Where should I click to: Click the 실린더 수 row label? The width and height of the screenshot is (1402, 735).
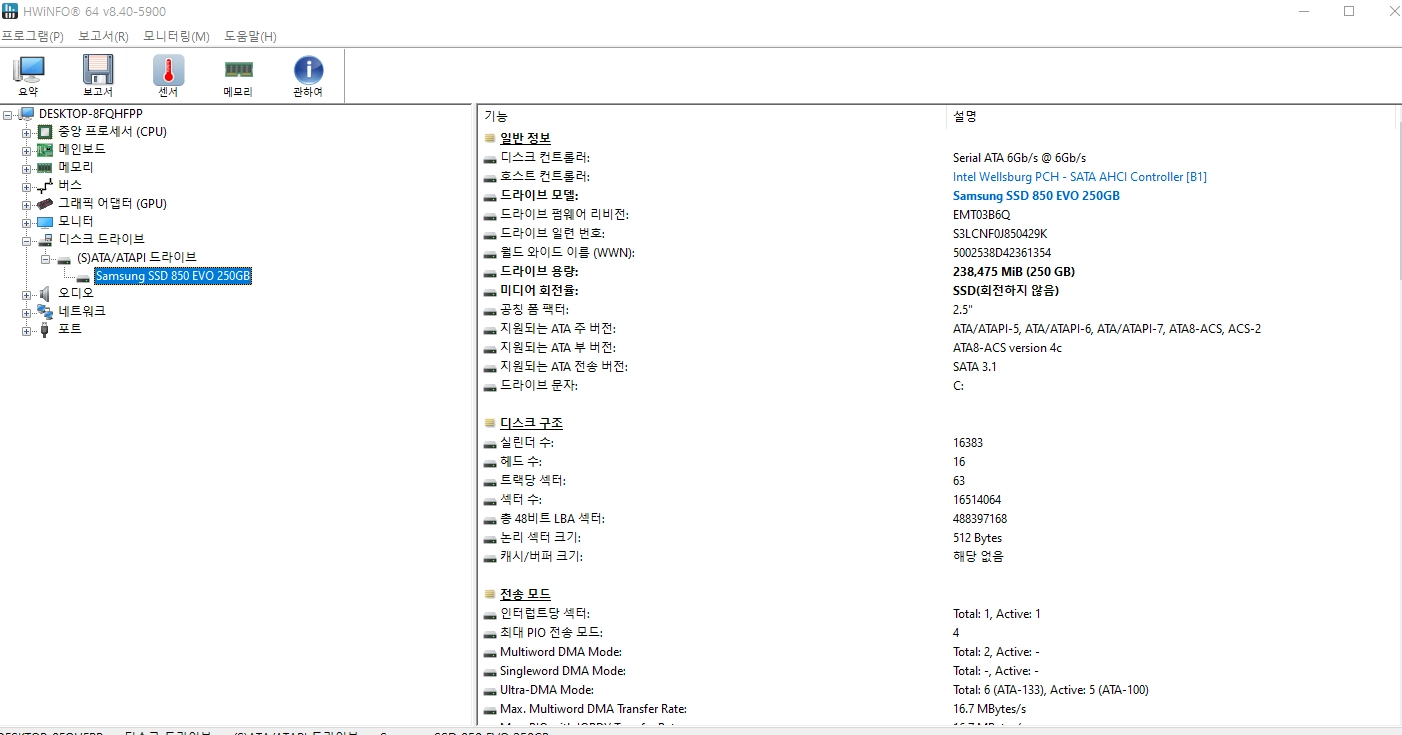point(526,443)
